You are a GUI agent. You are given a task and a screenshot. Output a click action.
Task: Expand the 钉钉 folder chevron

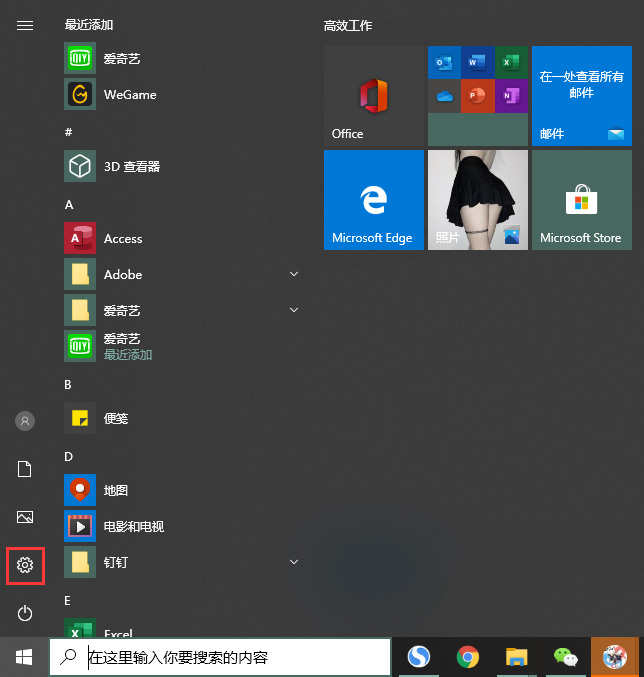click(294, 562)
